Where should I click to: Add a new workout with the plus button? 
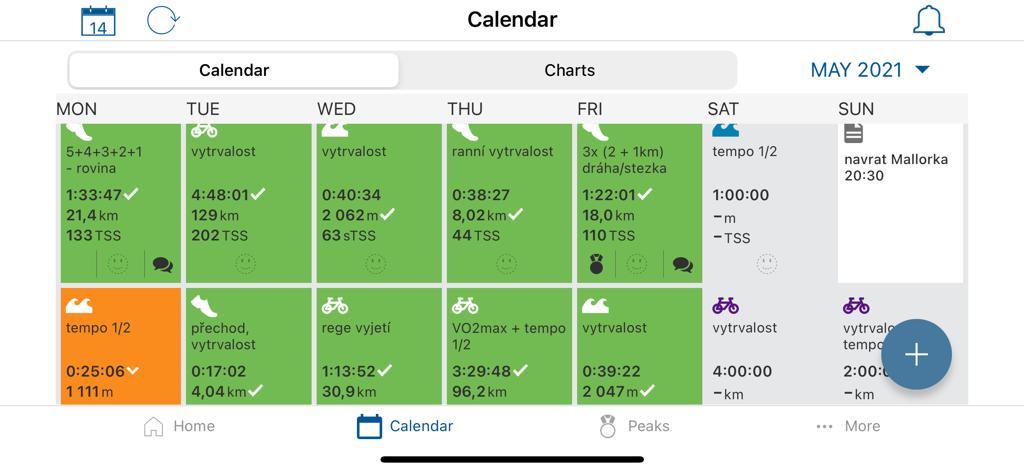click(x=916, y=354)
